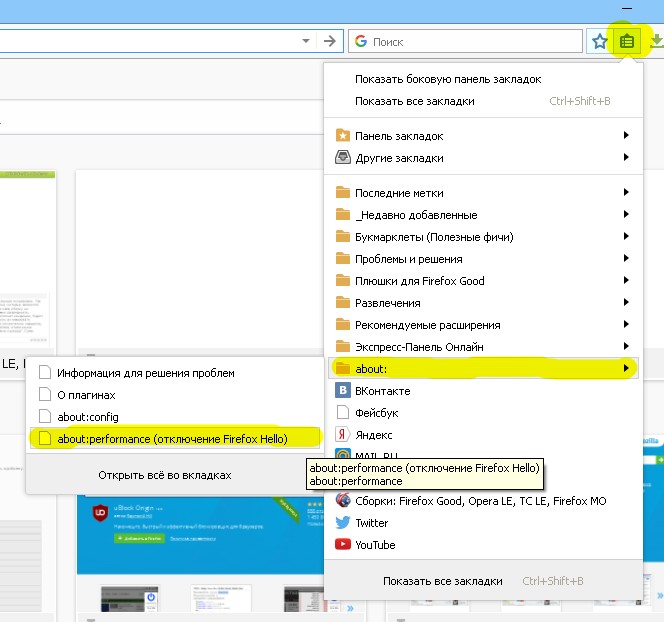
Task: Click the Рекомендуемые расширения folder icon
Action: click(343, 324)
